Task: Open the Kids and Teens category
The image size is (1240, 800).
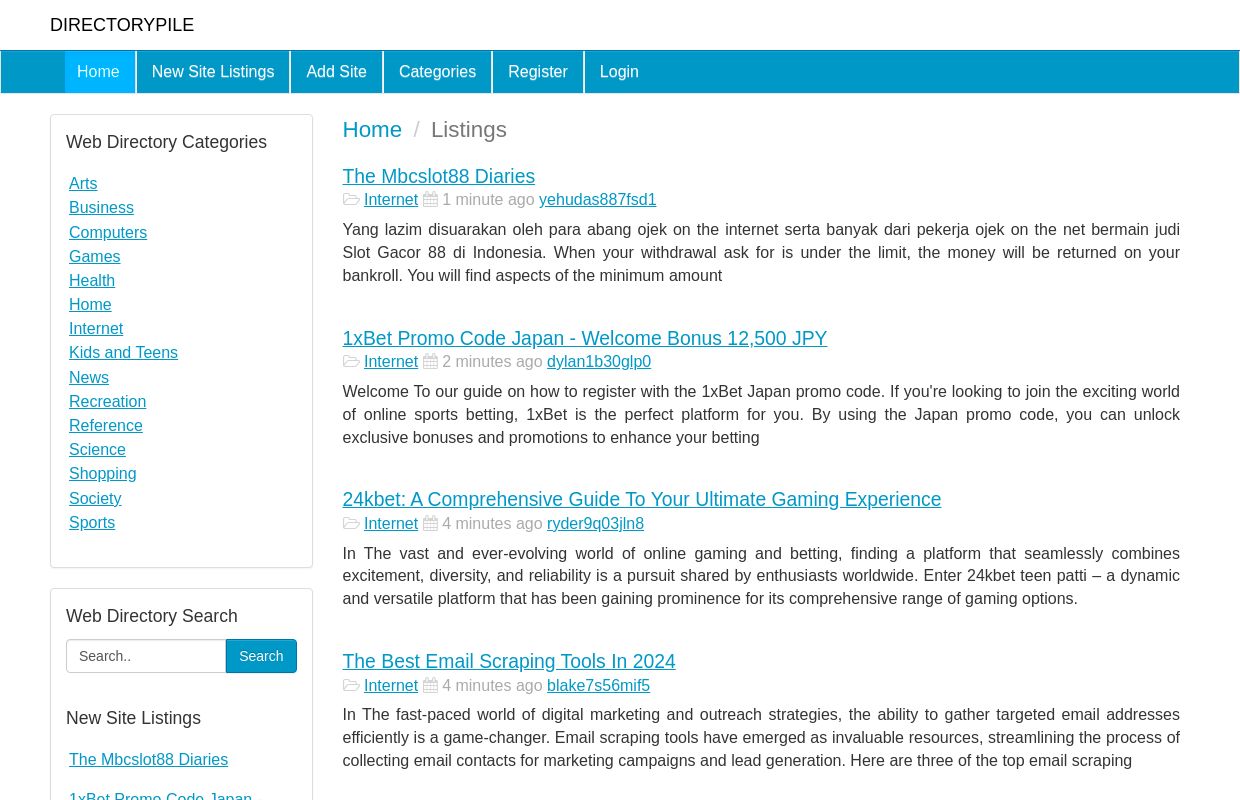Action: pos(123,353)
